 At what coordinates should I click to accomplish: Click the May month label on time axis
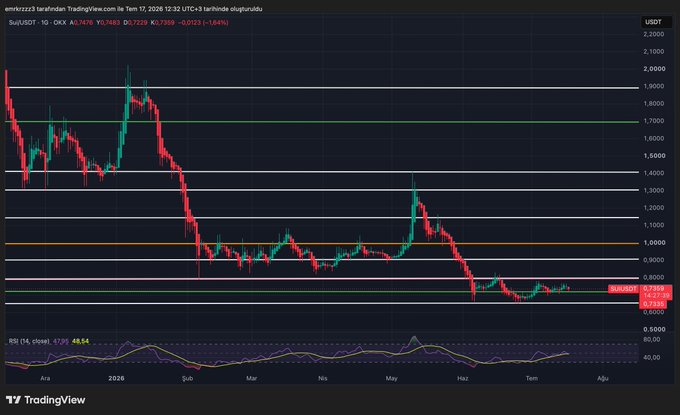coord(392,378)
